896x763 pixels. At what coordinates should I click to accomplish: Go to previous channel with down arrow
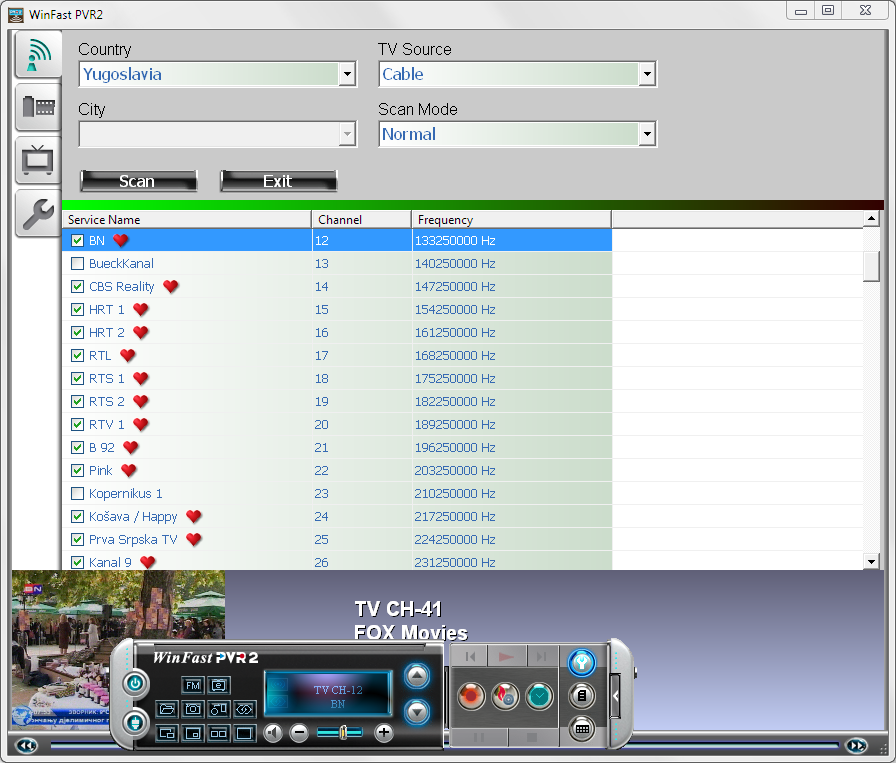point(417,712)
